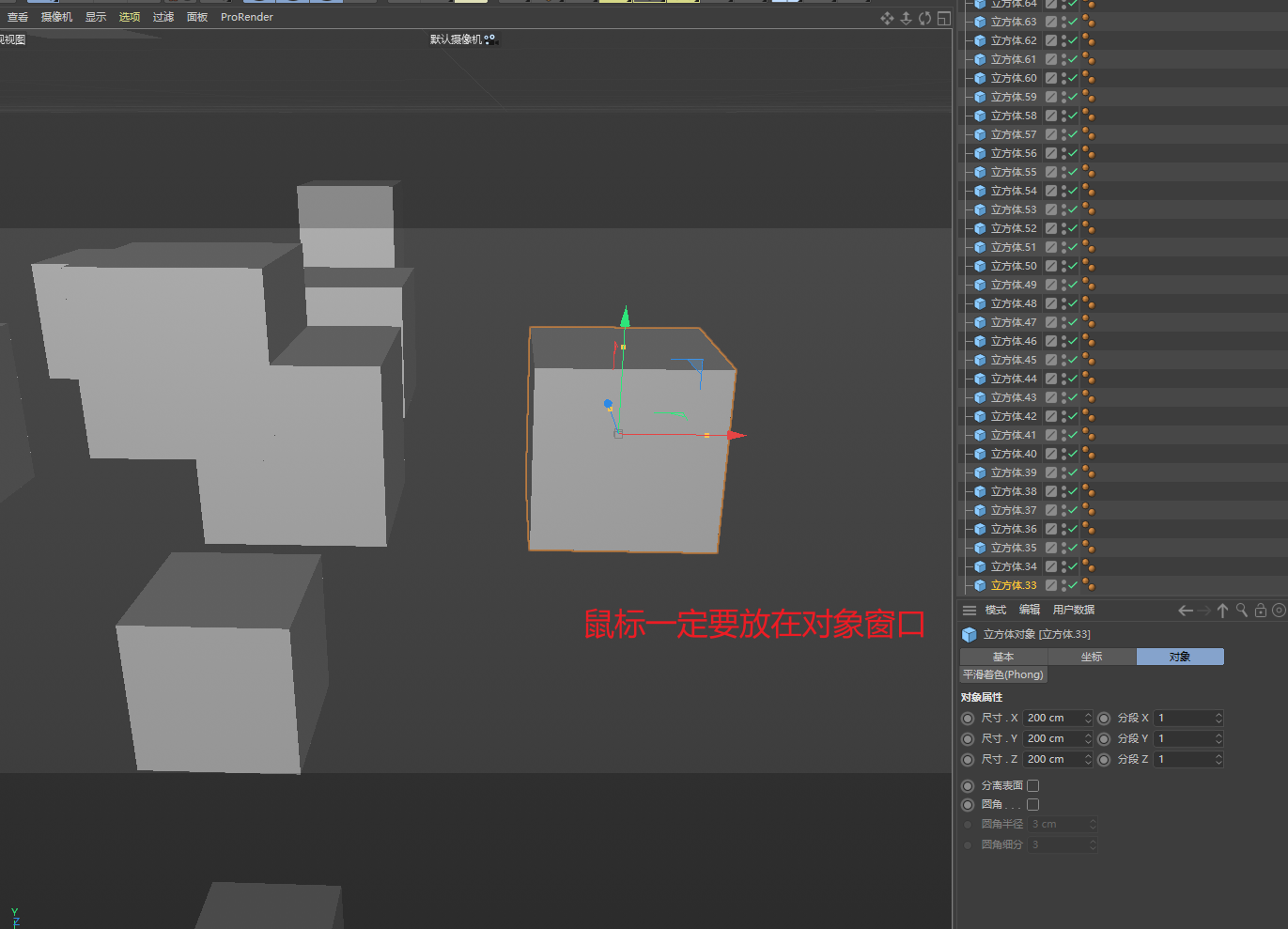Switch to the 坐标 tab
The width and height of the screenshot is (1288, 929).
click(x=1092, y=657)
